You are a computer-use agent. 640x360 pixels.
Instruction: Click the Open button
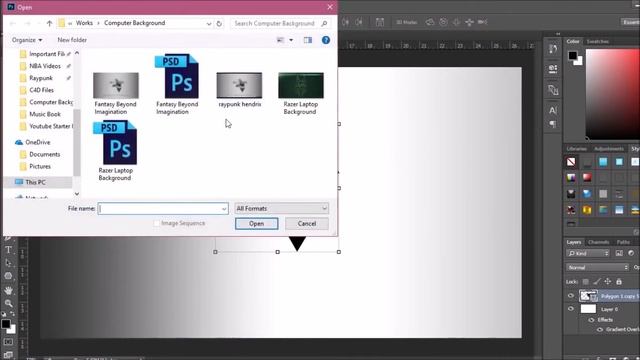coord(256,224)
